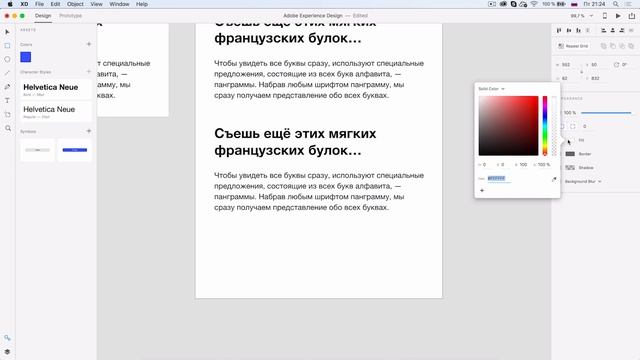Click the opacity slider in Appearance
Viewport: 640px width, 360px height.
click(606, 113)
